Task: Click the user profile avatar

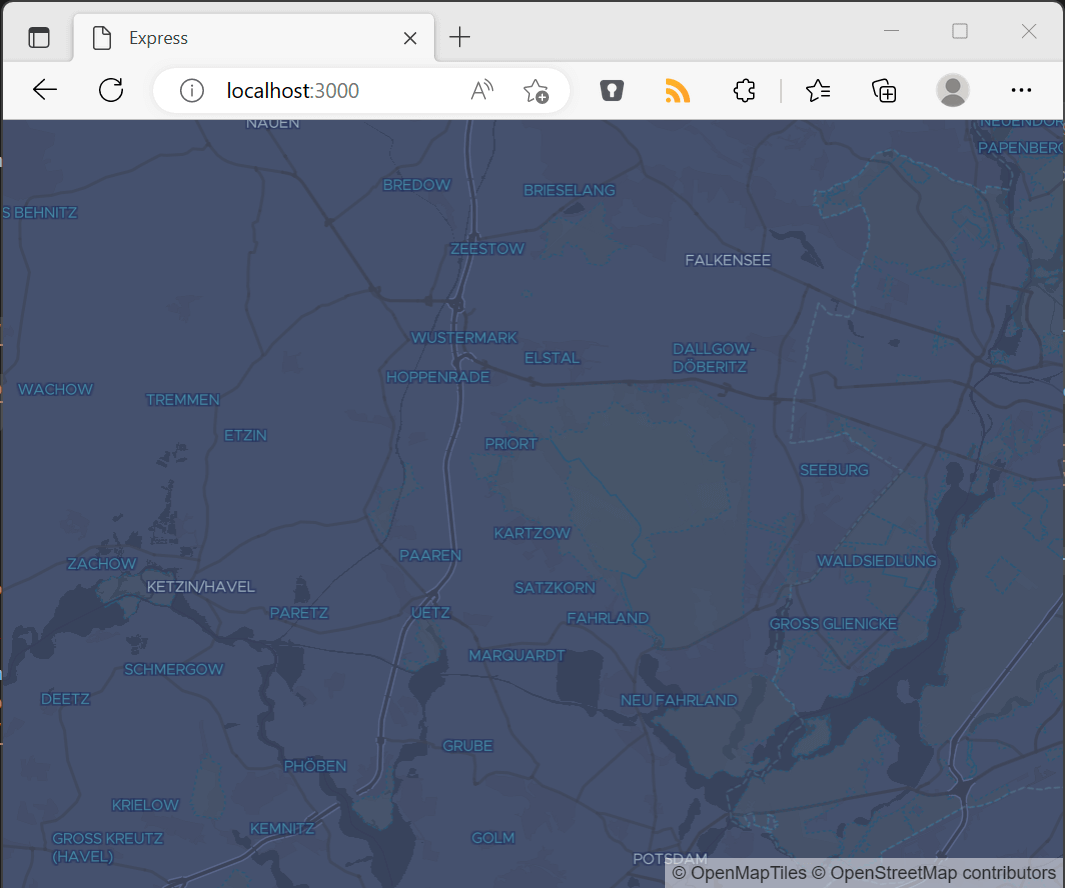Action: click(x=952, y=91)
